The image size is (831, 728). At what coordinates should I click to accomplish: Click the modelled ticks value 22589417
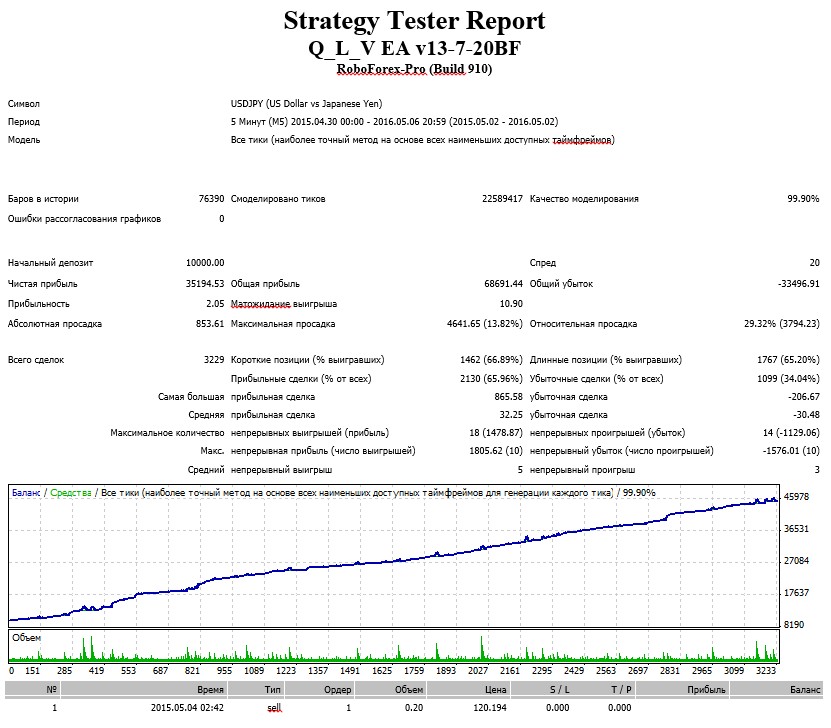click(x=502, y=199)
